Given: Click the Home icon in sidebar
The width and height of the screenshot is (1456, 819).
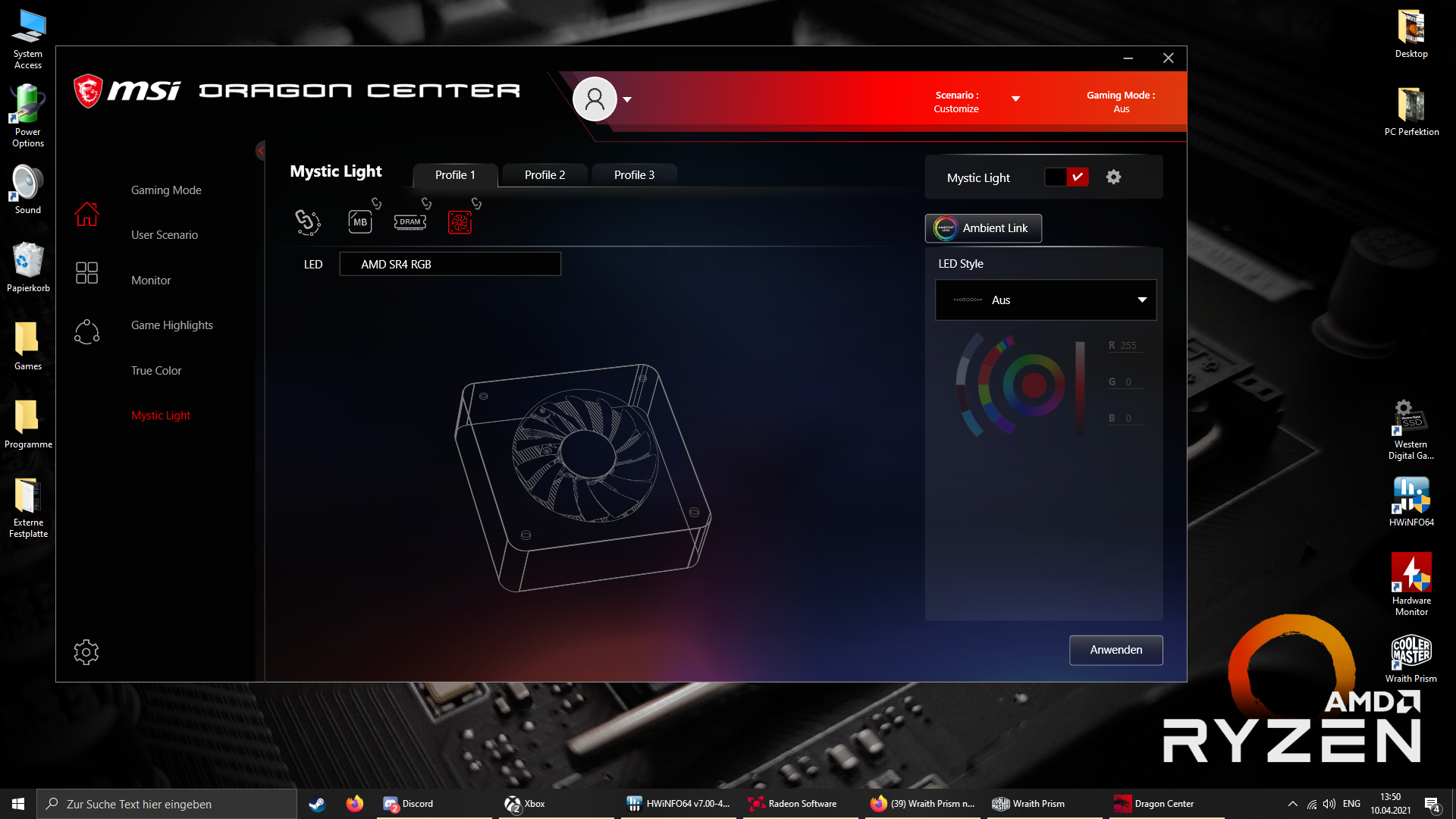Looking at the screenshot, I should (86, 214).
